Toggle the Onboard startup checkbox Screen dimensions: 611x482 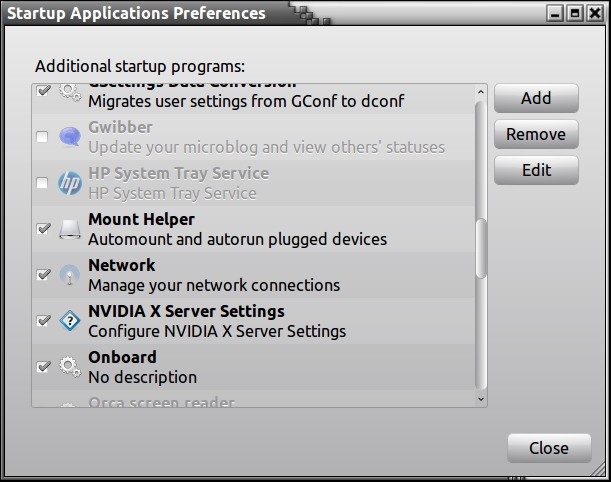click(42, 367)
